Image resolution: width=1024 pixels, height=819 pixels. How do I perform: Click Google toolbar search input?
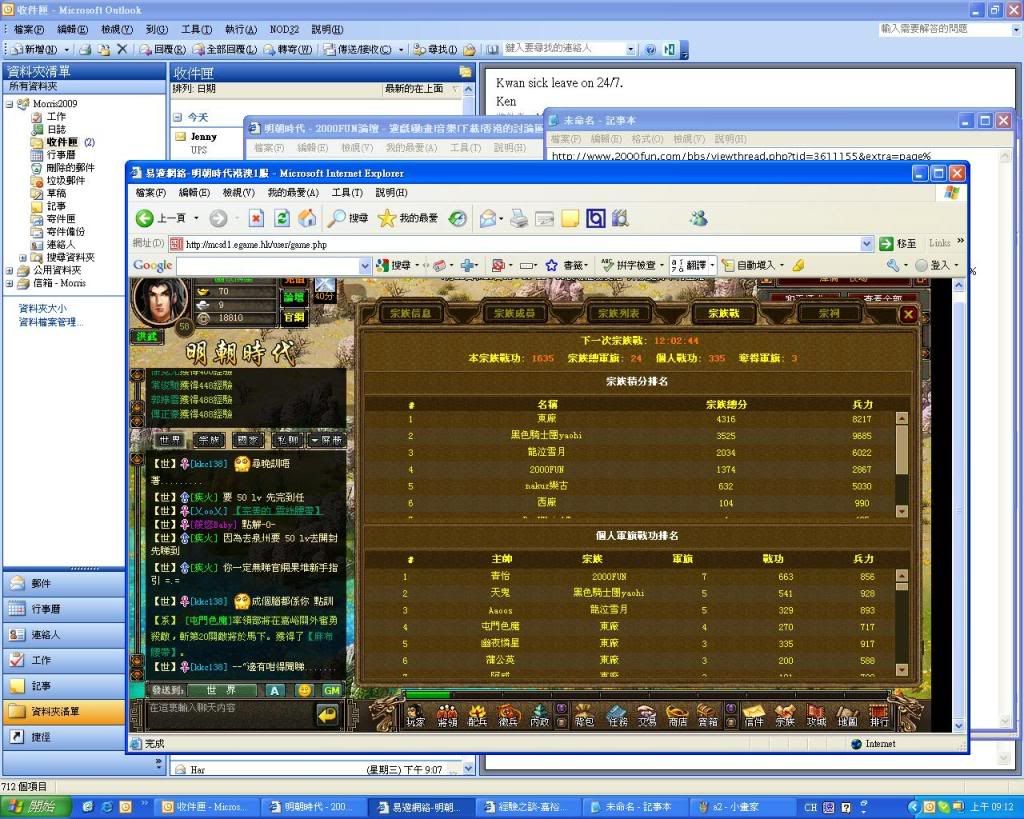268,265
